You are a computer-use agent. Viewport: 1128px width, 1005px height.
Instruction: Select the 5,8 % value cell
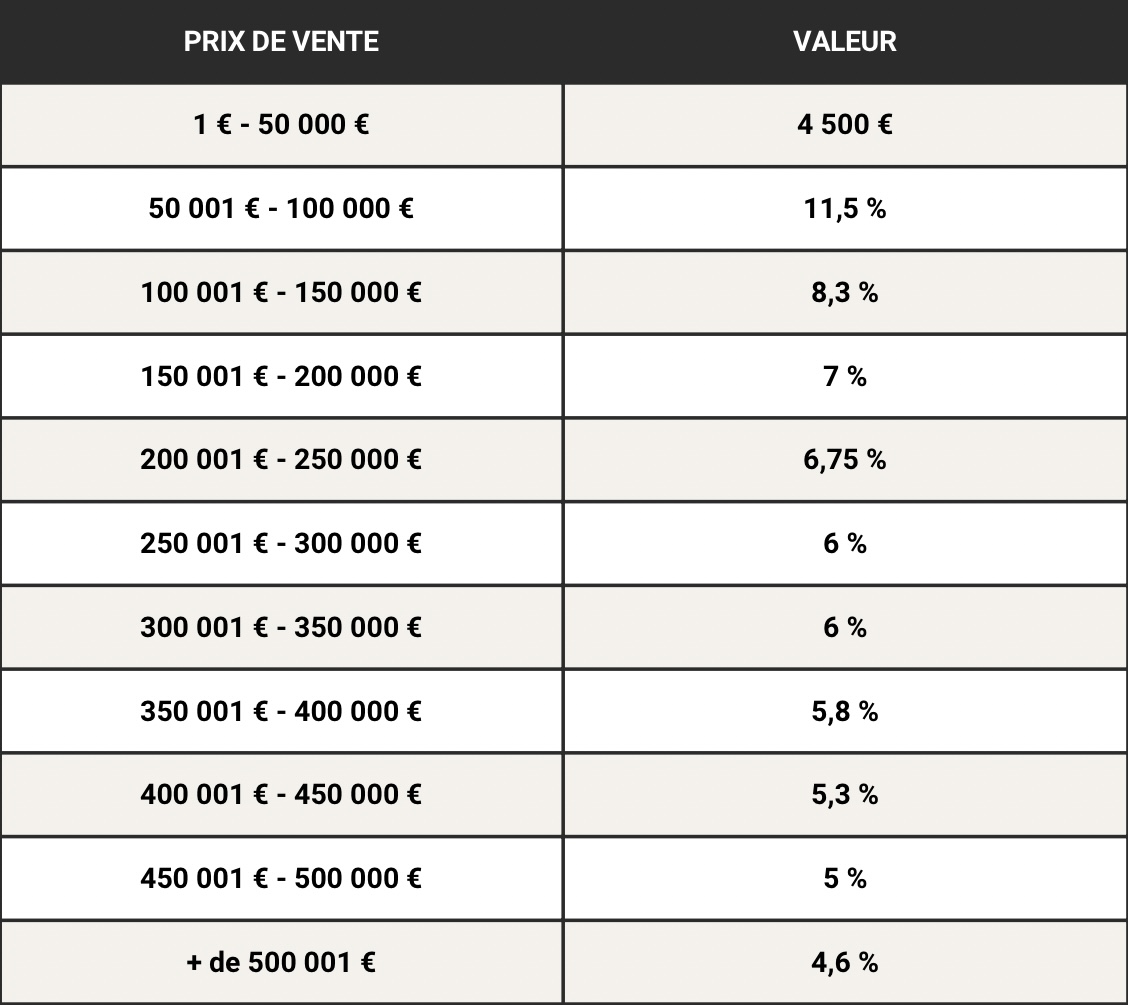pyautogui.click(x=845, y=711)
